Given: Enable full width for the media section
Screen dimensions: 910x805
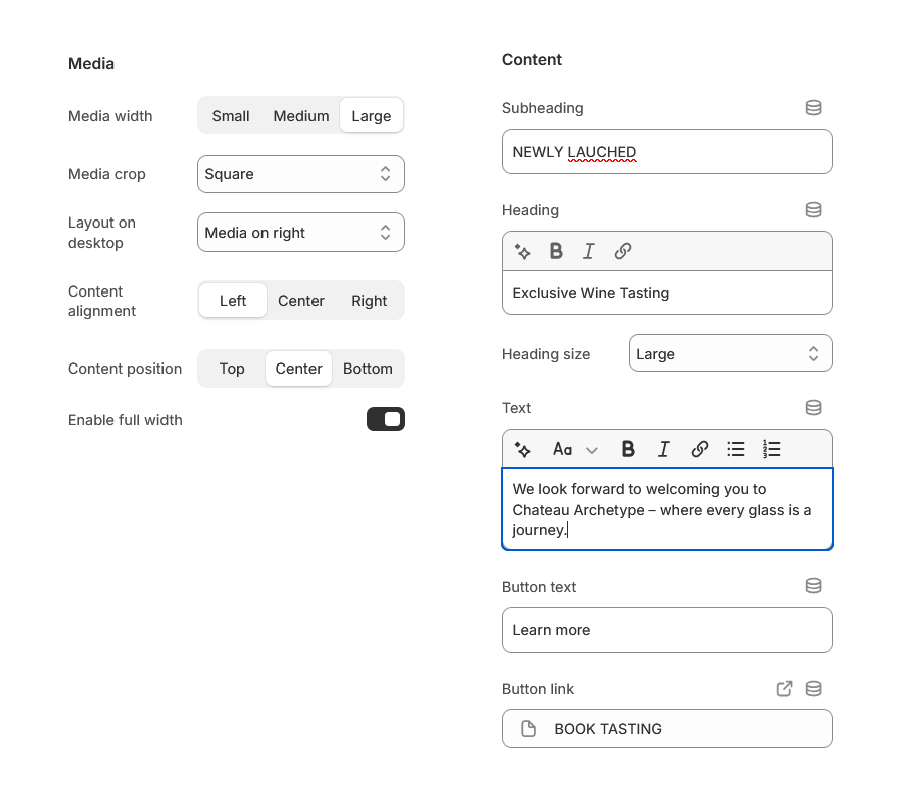Looking at the screenshot, I should 385,419.
